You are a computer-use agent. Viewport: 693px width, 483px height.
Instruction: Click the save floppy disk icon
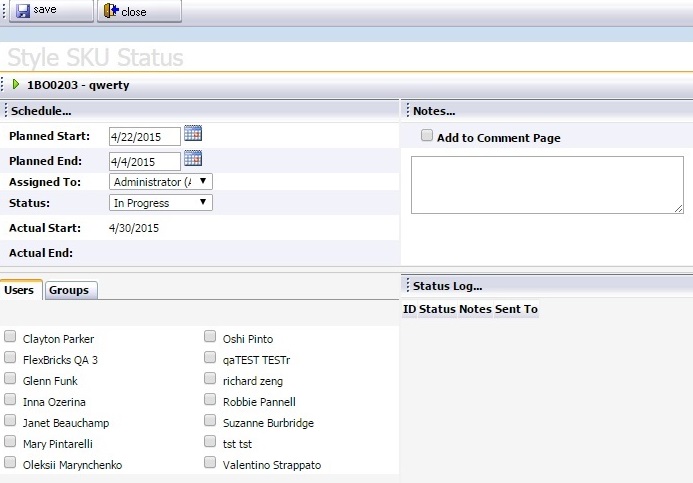[x=23, y=11]
